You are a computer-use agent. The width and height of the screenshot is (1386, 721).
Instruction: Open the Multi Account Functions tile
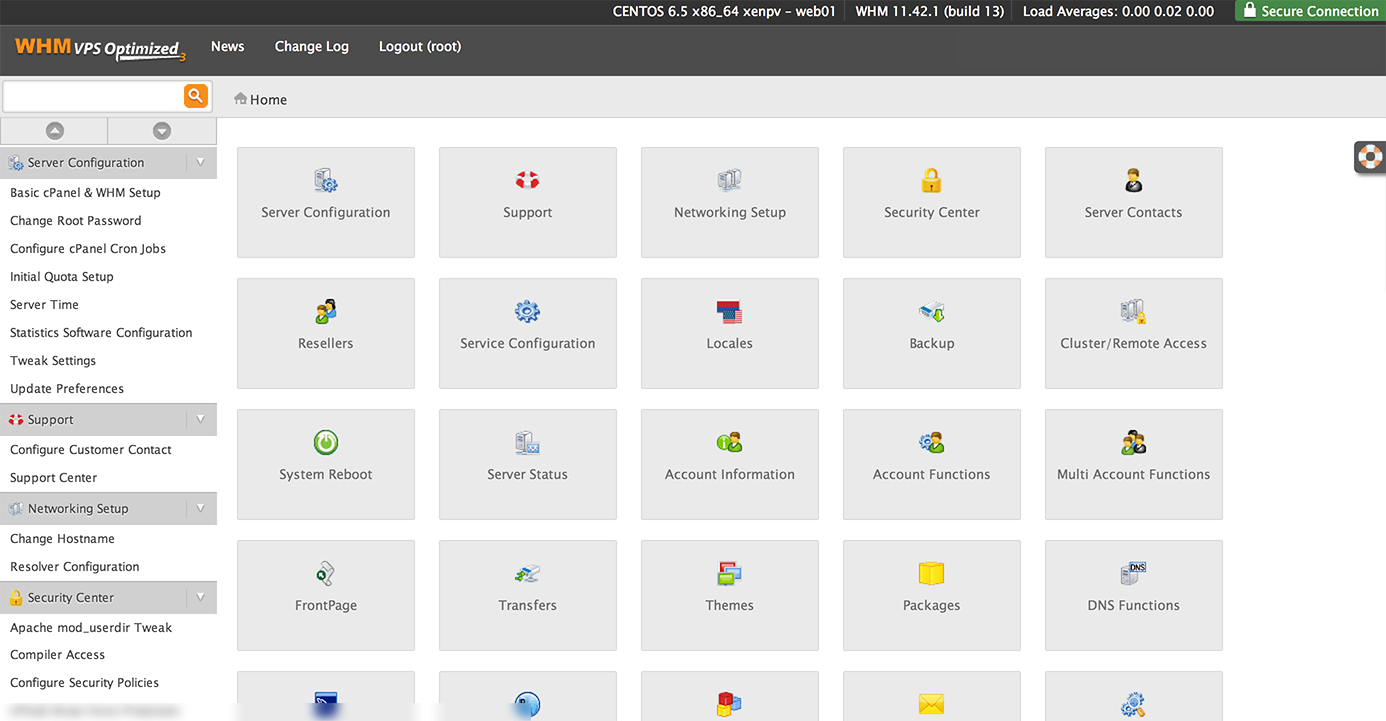click(1134, 465)
